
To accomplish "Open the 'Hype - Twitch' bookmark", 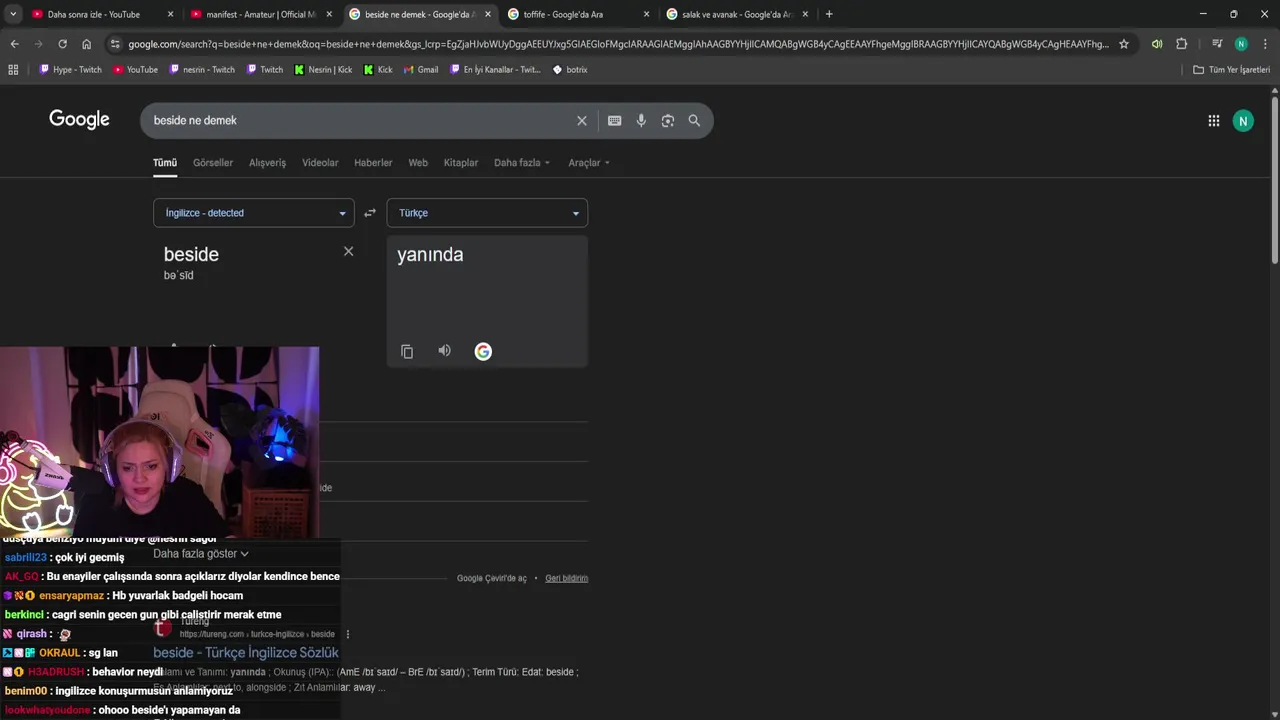I will pyautogui.click(x=70, y=70).
